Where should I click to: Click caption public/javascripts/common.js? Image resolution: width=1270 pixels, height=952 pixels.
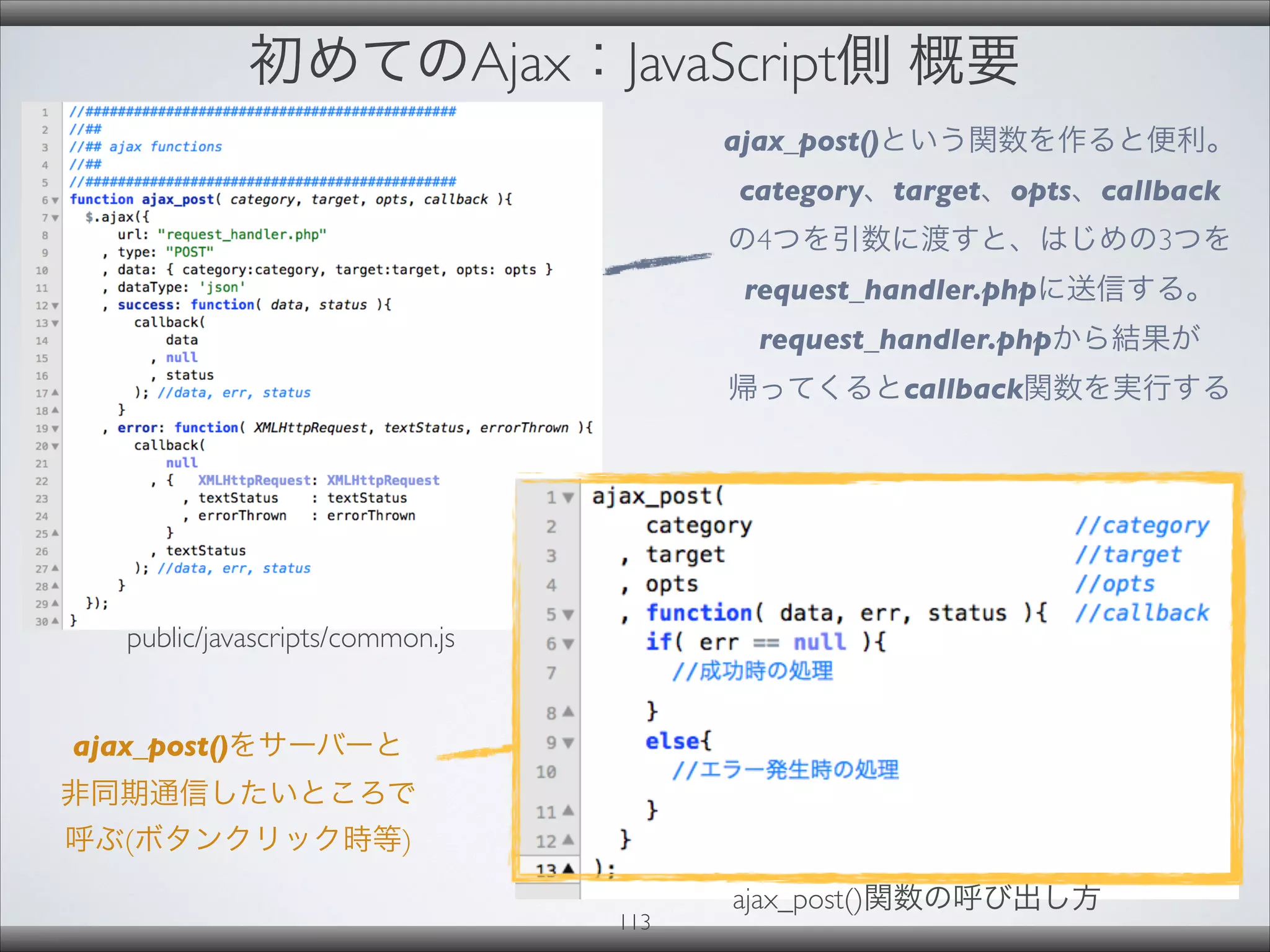[290, 639]
